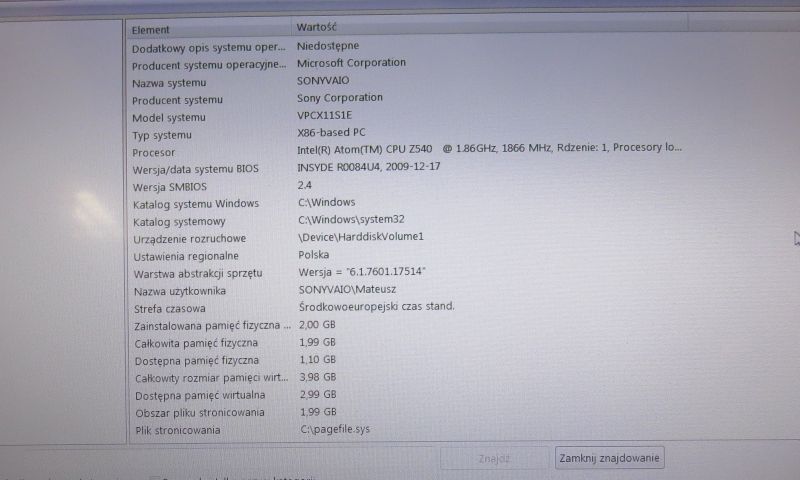Image resolution: width=800 pixels, height=480 pixels.
Task: Select the C:\Windows\system32 value
Action: [x=351, y=220]
